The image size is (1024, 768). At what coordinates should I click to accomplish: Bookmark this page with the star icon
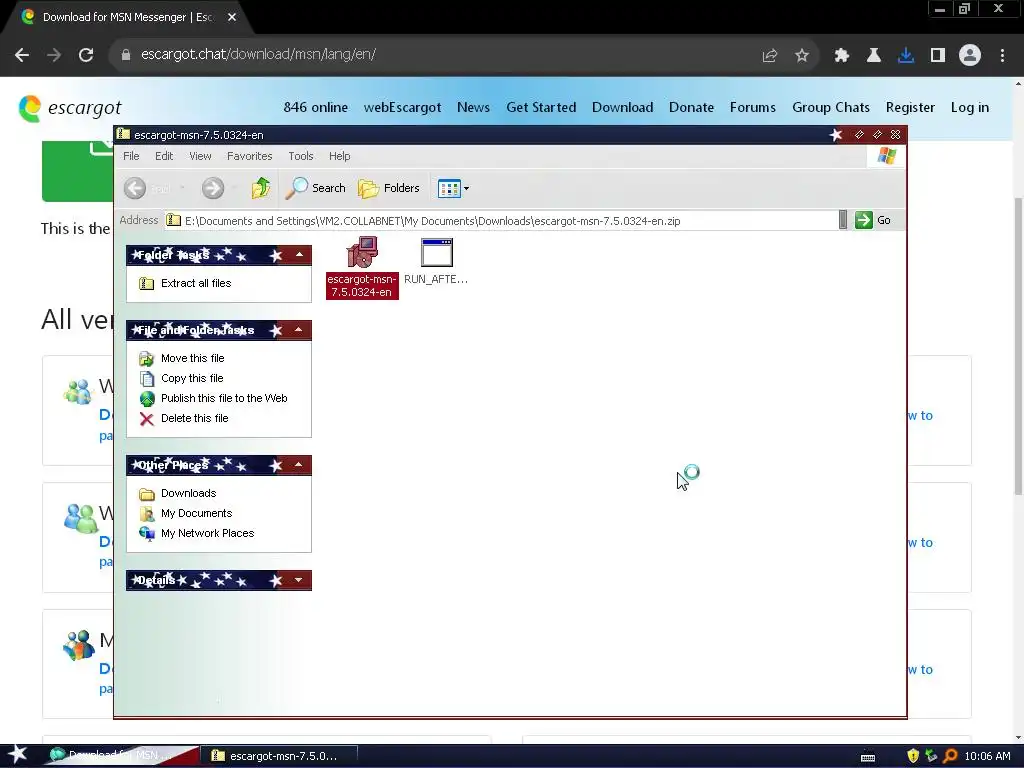tap(802, 56)
